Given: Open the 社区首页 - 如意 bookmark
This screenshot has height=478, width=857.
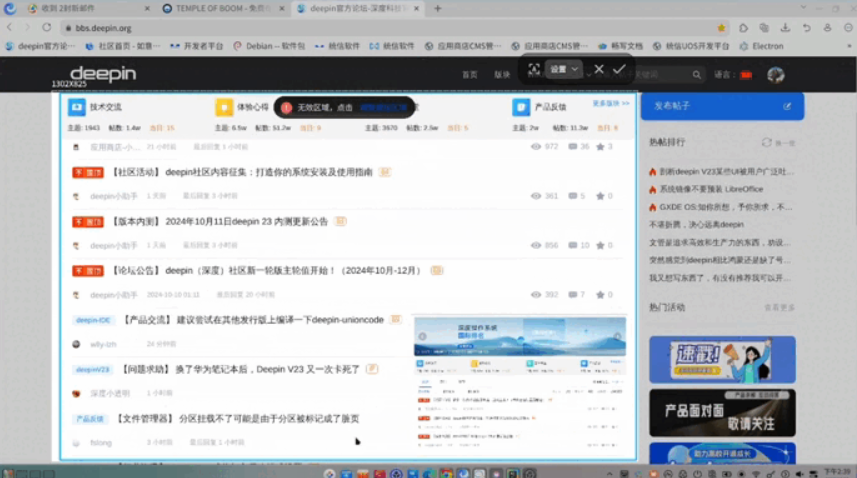Looking at the screenshot, I should pyautogui.click(x=122, y=46).
